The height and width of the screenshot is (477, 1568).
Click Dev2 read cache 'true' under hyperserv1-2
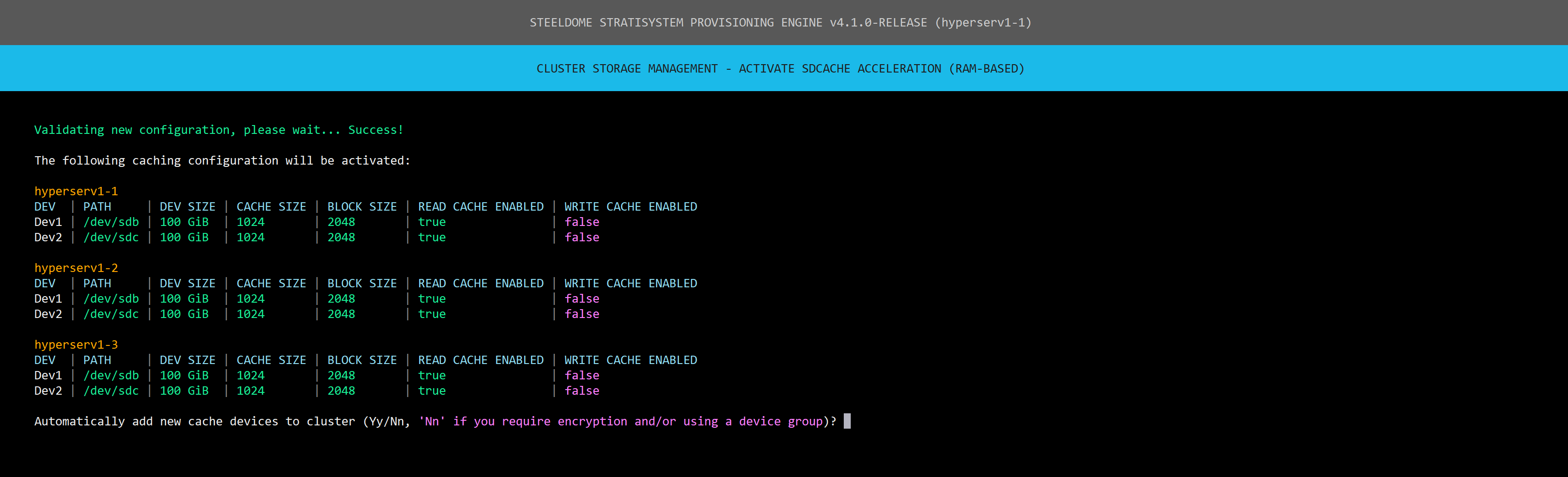click(x=432, y=314)
